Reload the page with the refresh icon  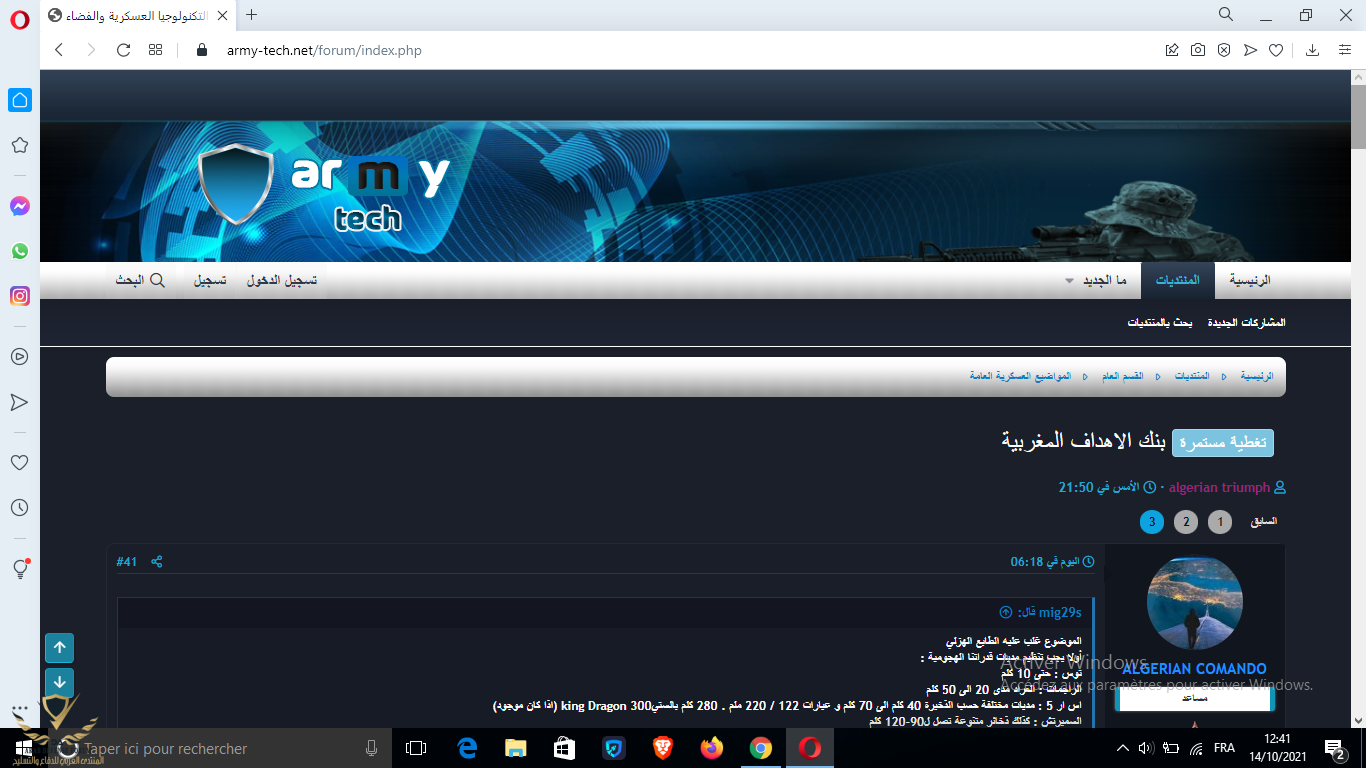123,50
